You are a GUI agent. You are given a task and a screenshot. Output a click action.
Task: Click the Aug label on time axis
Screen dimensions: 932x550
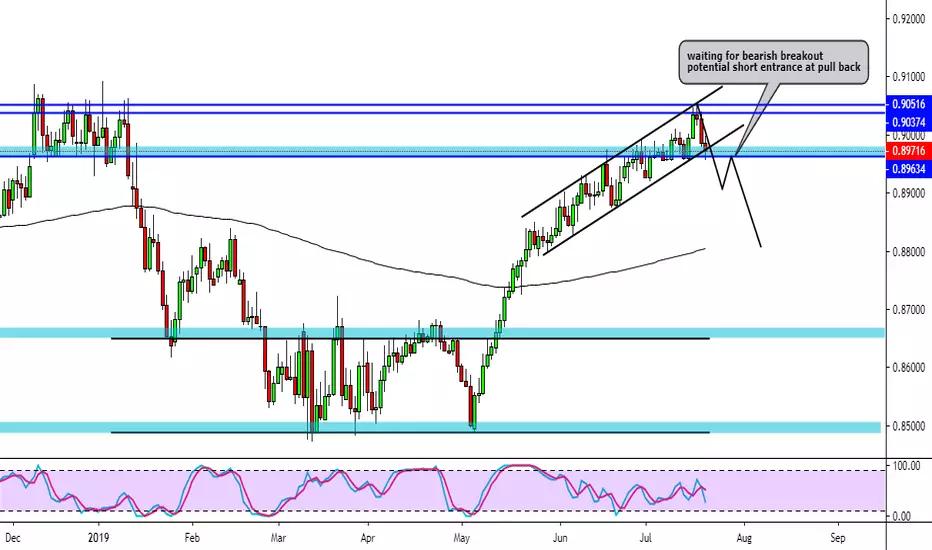(x=744, y=538)
